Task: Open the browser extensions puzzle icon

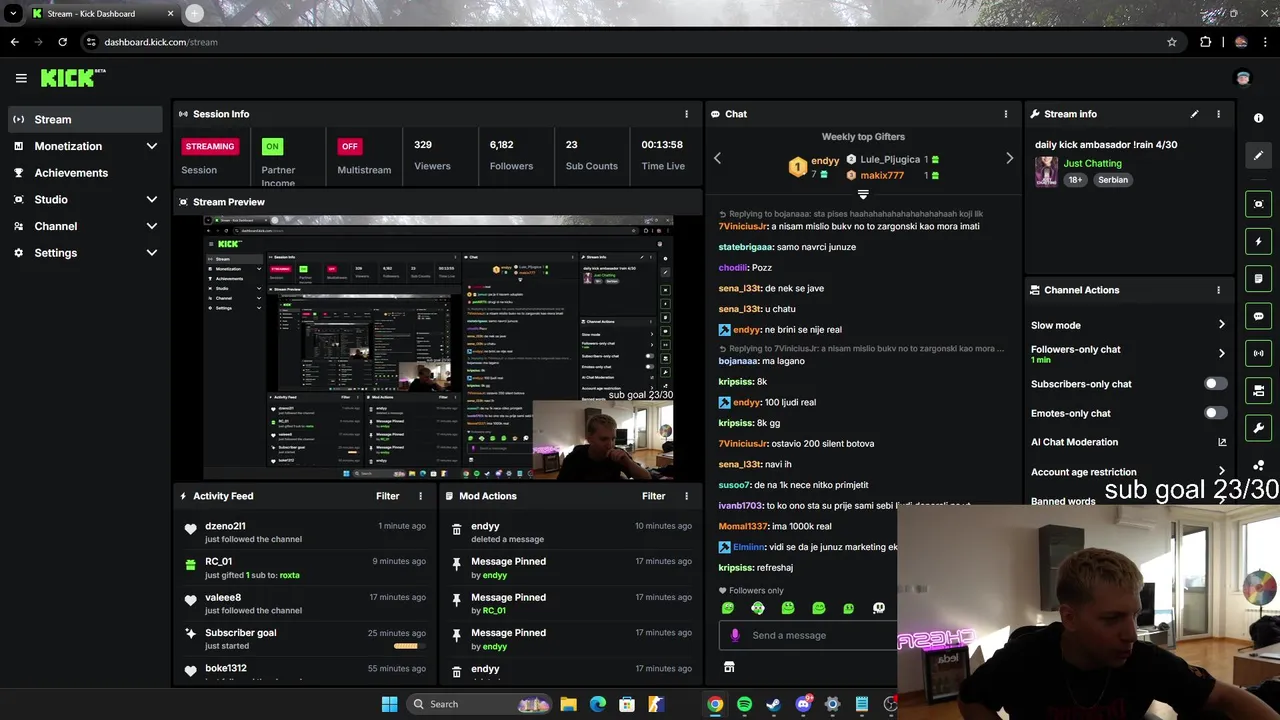Action: [x=1205, y=42]
